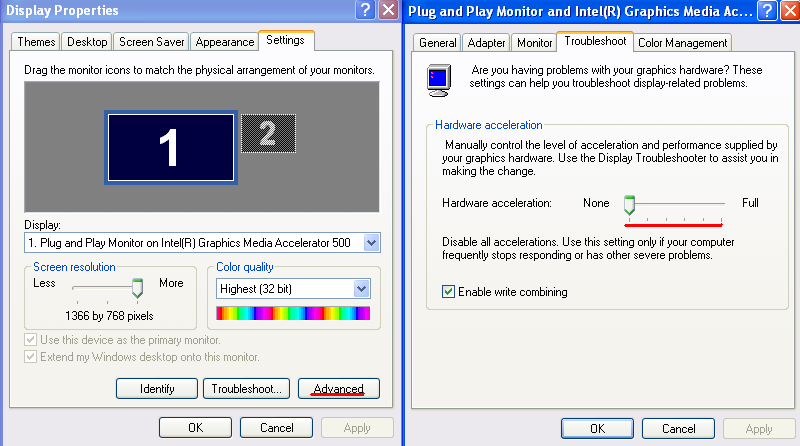This screenshot has height=446, width=800.
Task: Click the 'None' label of acceleration slider
Action: pyautogui.click(x=596, y=203)
